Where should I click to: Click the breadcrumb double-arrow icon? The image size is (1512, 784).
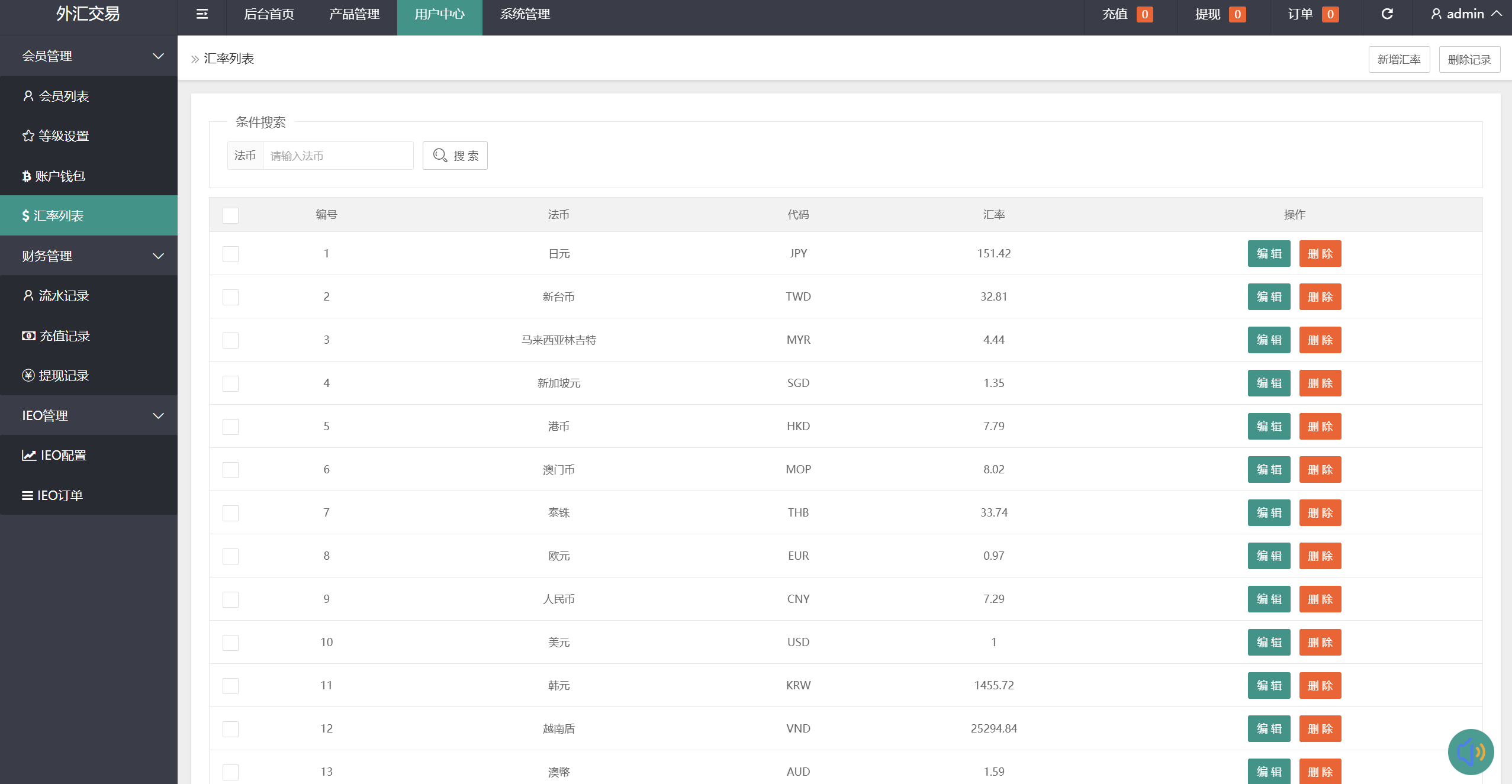click(x=195, y=59)
